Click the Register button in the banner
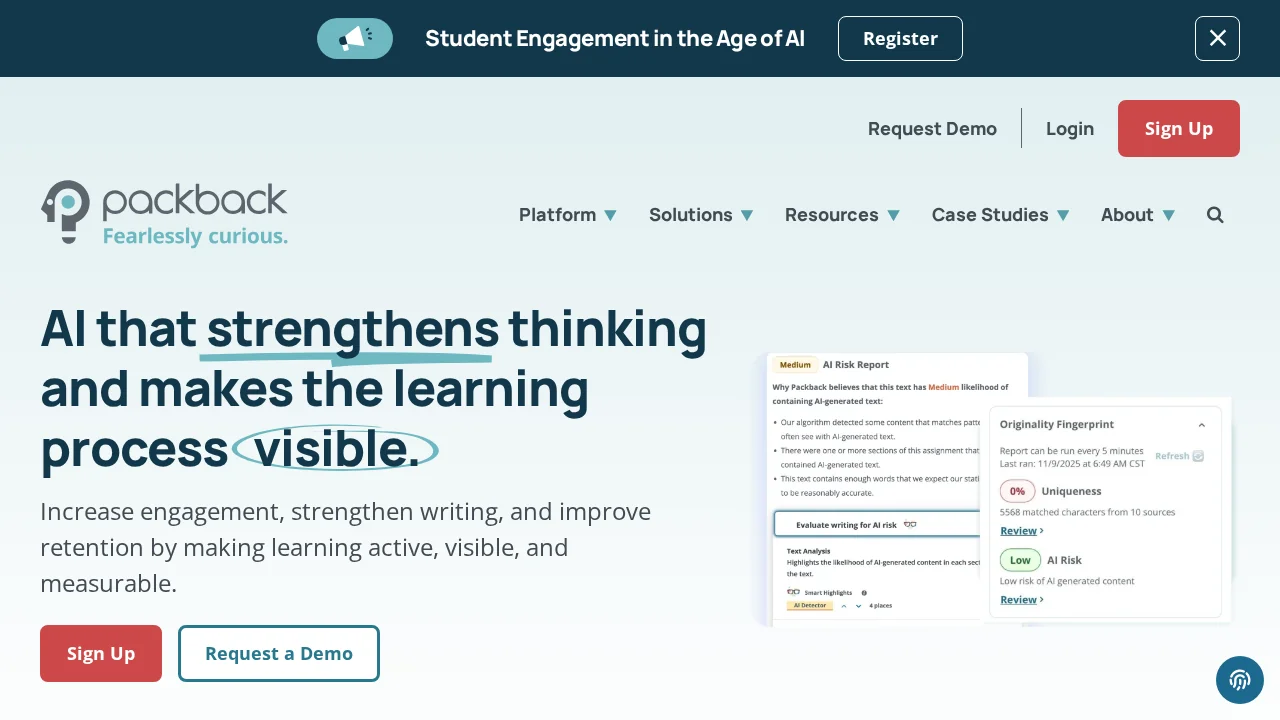Image resolution: width=1280 pixels, height=720 pixels. (900, 39)
